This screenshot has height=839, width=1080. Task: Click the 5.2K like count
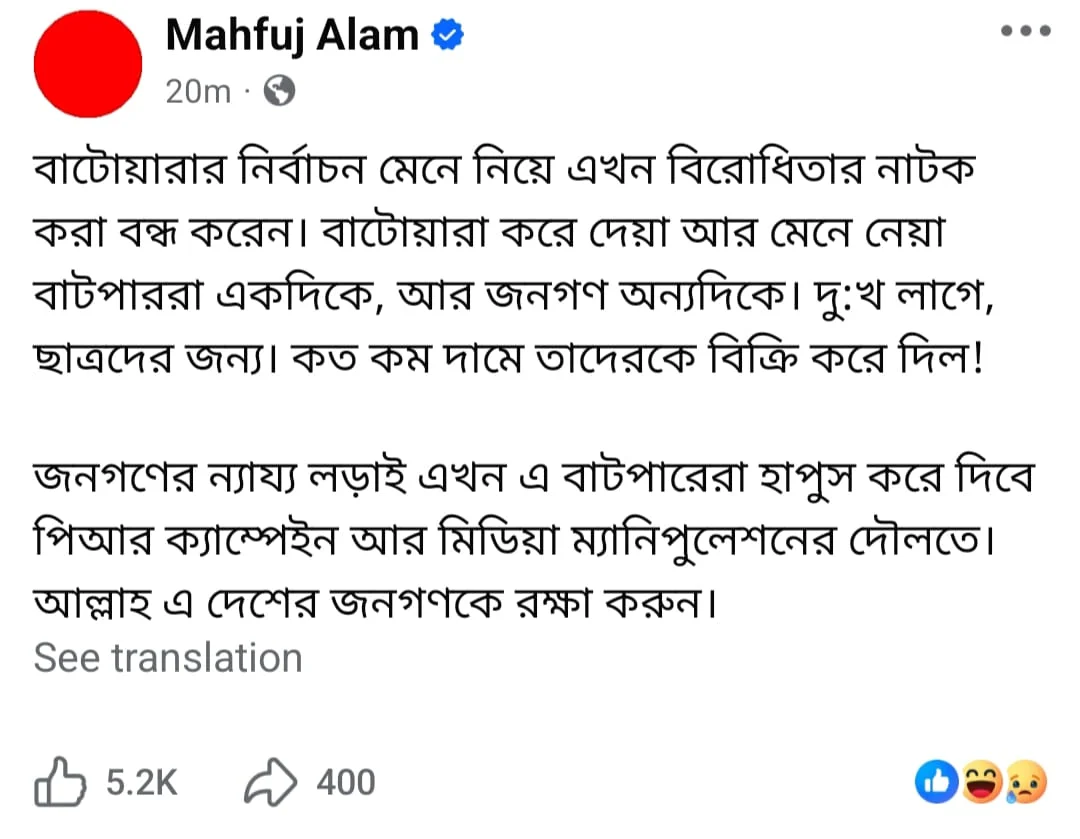(x=141, y=782)
